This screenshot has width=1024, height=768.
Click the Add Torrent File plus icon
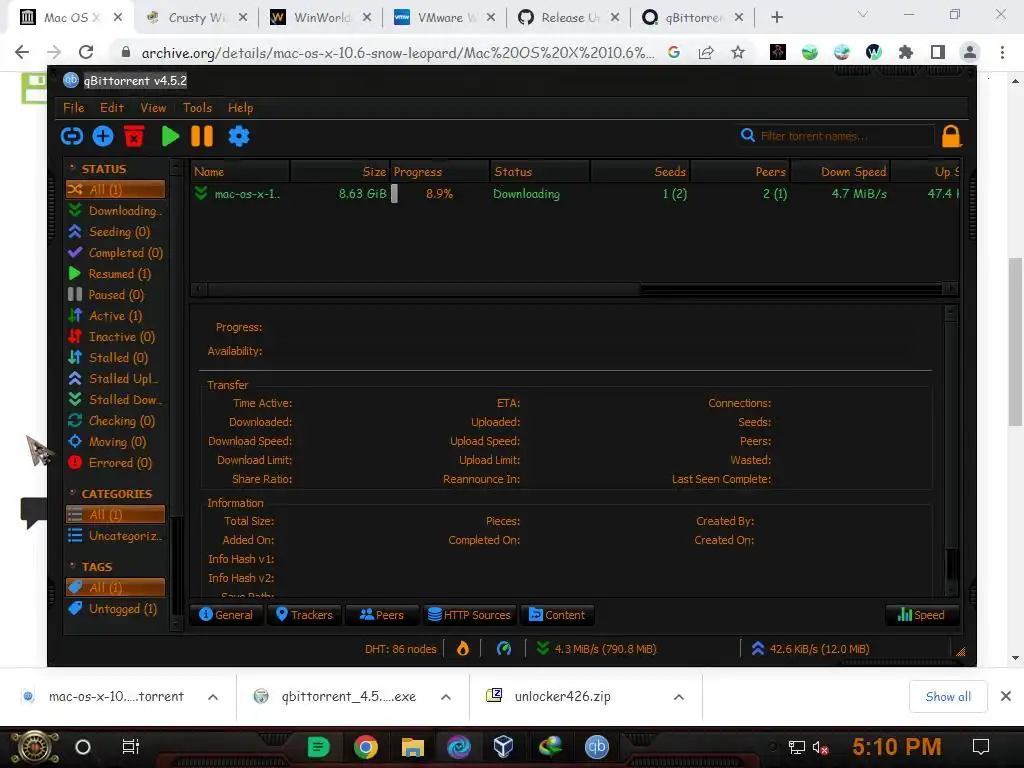103,136
